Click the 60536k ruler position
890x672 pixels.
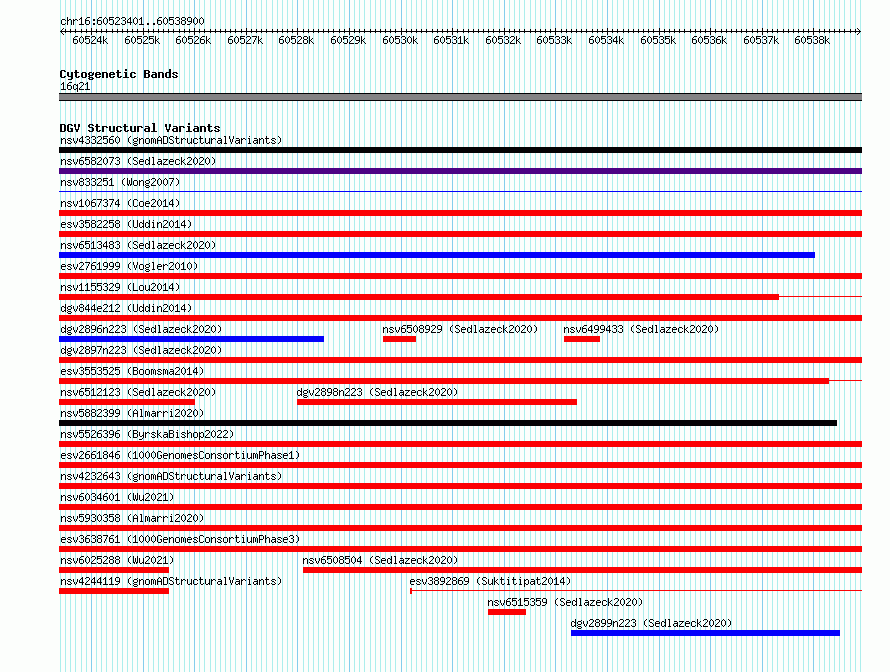pyautogui.click(x=709, y=40)
